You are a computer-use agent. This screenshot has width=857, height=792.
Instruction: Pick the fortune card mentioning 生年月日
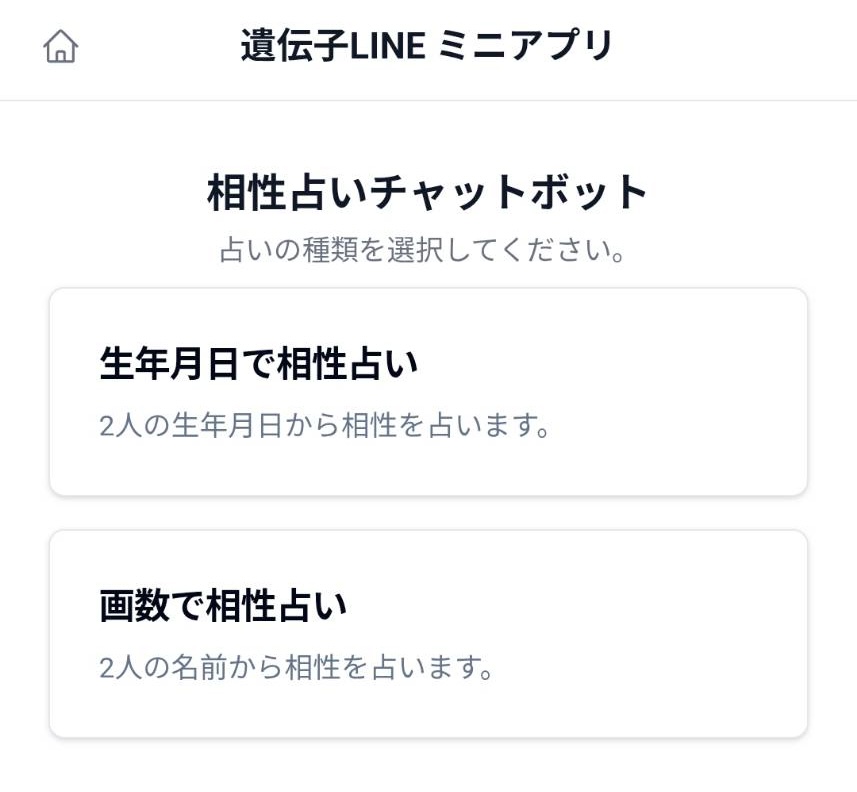pos(428,392)
